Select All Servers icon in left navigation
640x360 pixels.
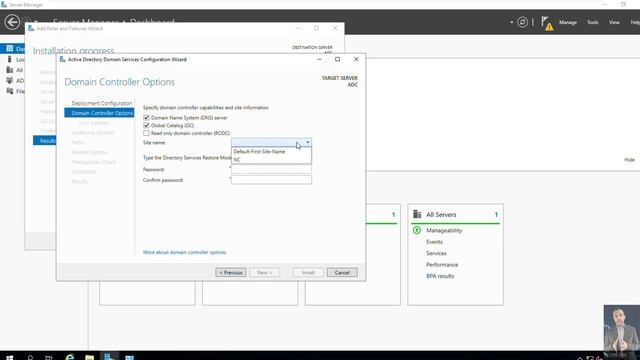point(9,70)
